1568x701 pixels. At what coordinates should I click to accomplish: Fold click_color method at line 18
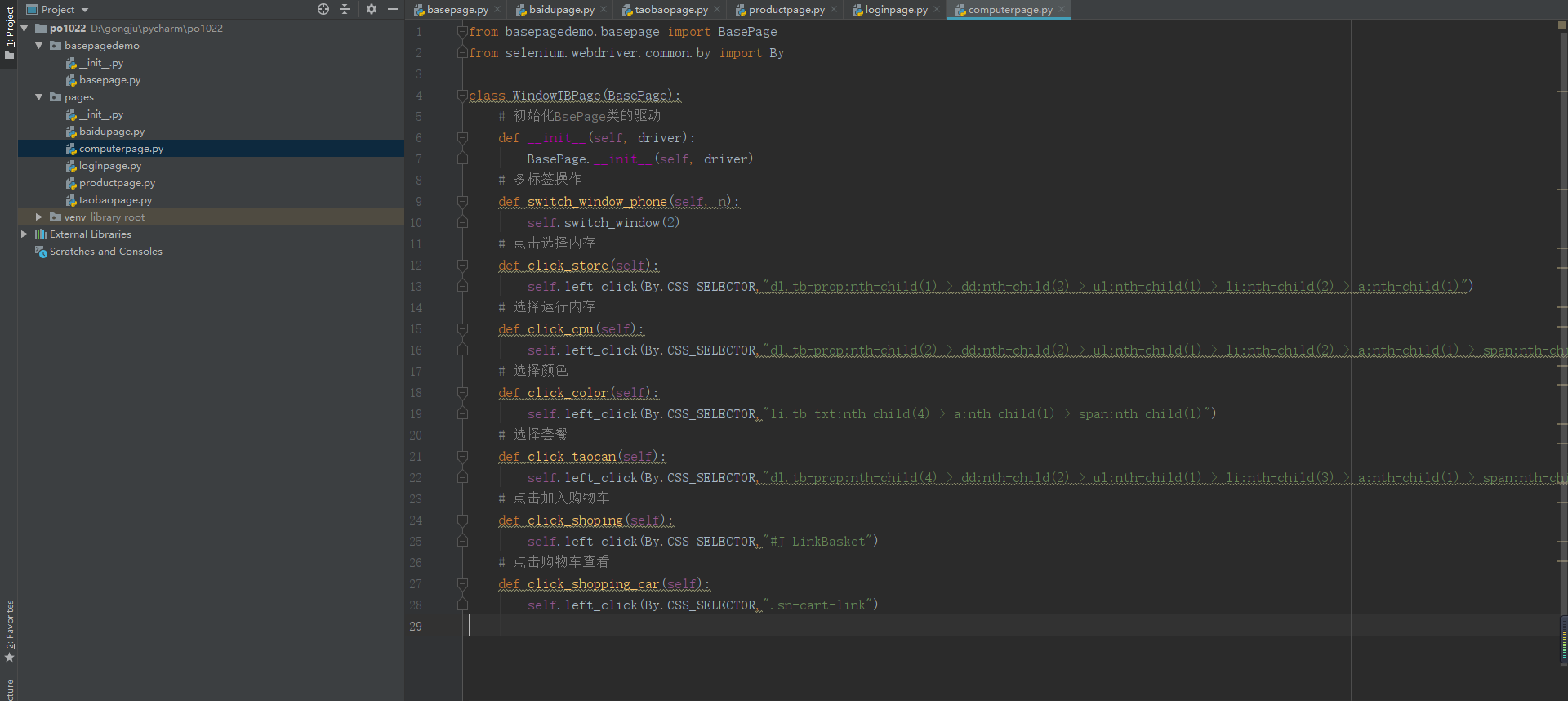tap(462, 393)
